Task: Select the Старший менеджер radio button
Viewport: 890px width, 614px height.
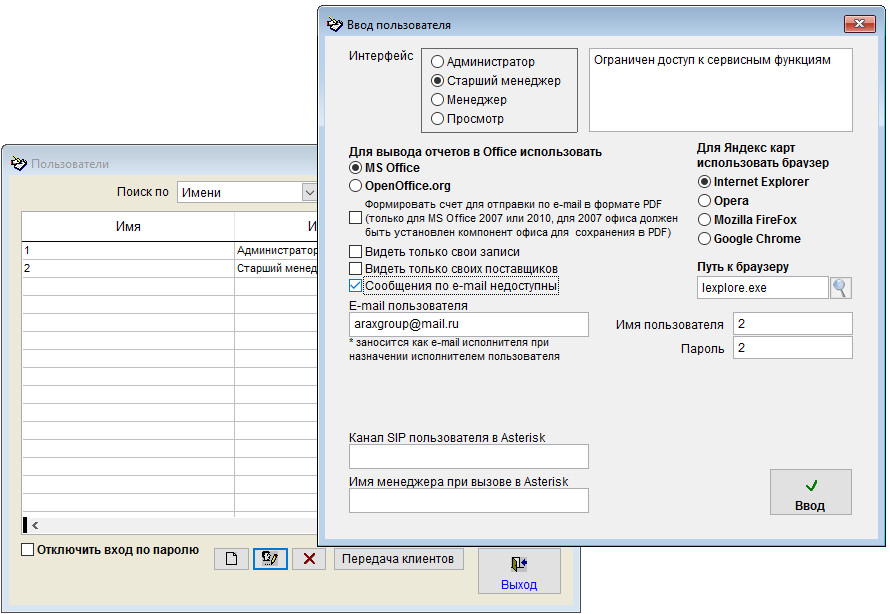Action: [x=437, y=81]
